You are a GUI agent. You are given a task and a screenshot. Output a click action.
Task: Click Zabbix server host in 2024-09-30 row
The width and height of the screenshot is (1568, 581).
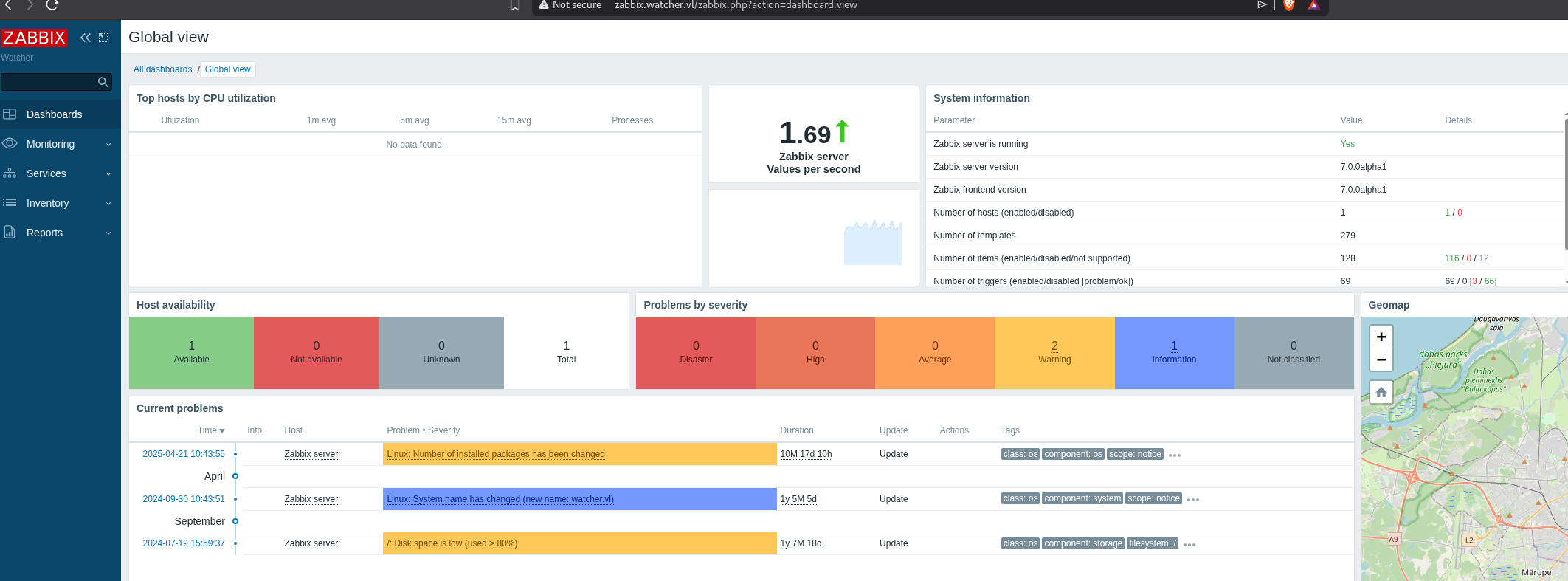[311, 499]
